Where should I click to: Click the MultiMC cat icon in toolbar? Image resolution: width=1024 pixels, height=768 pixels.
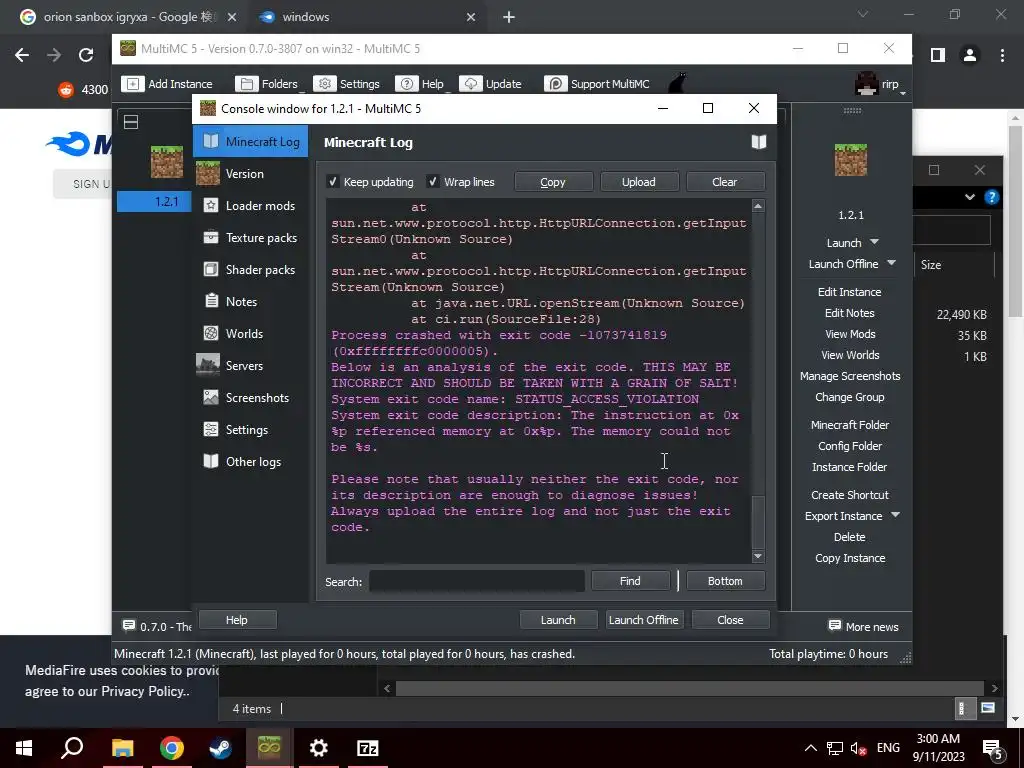point(678,83)
